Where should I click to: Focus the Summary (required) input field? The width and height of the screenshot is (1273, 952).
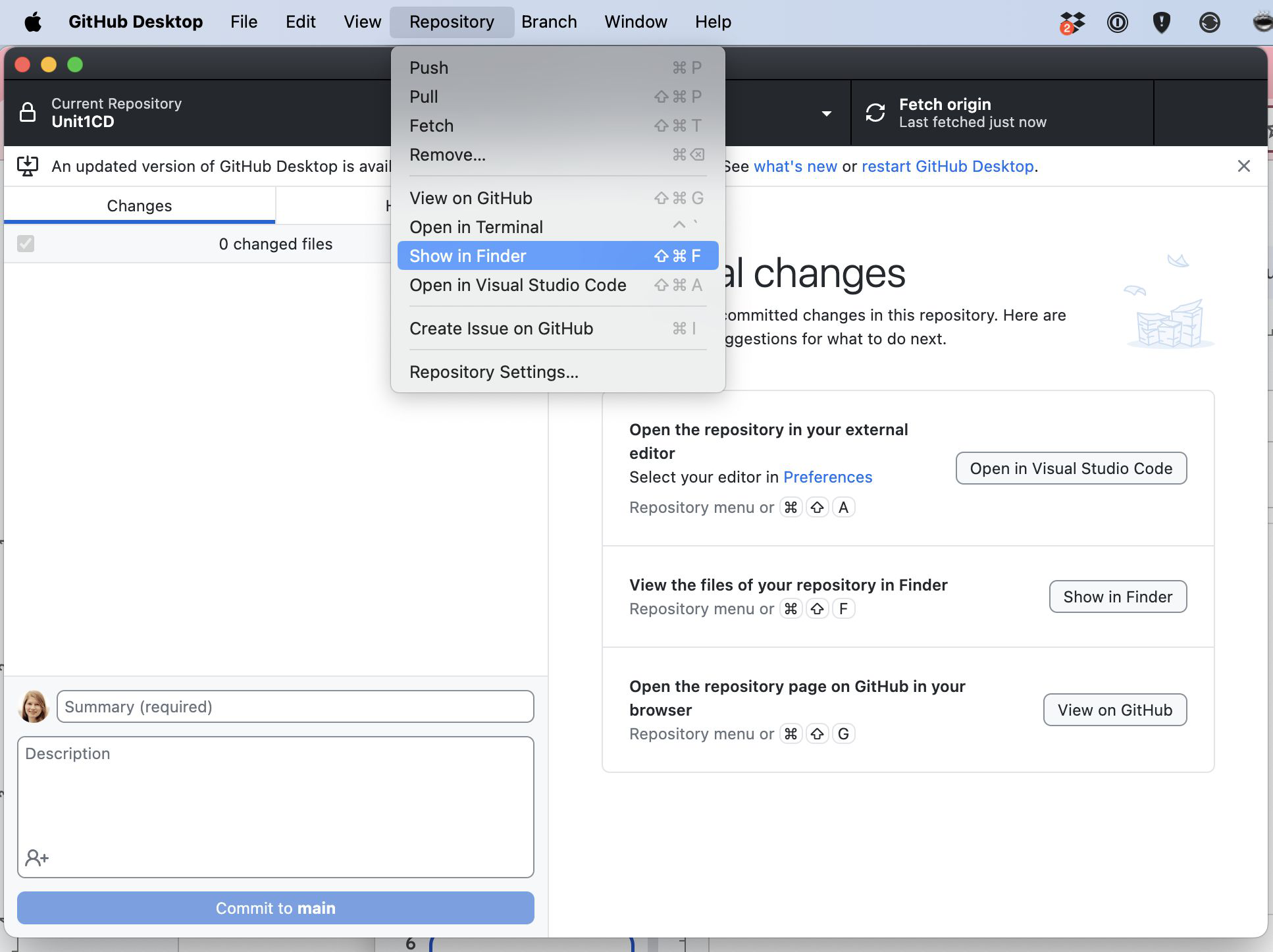click(295, 706)
